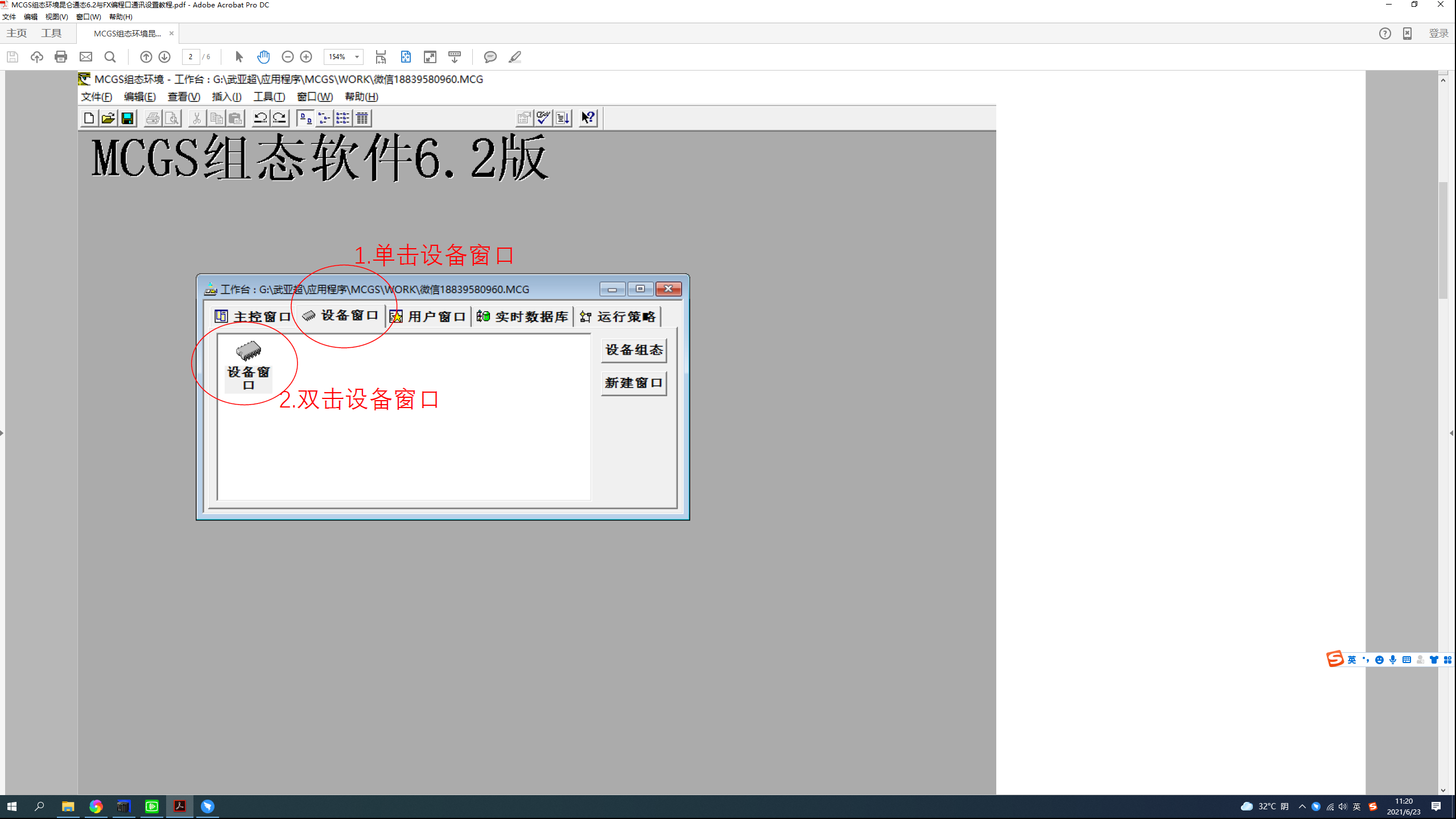Open the 视图(V) menu

56,17
